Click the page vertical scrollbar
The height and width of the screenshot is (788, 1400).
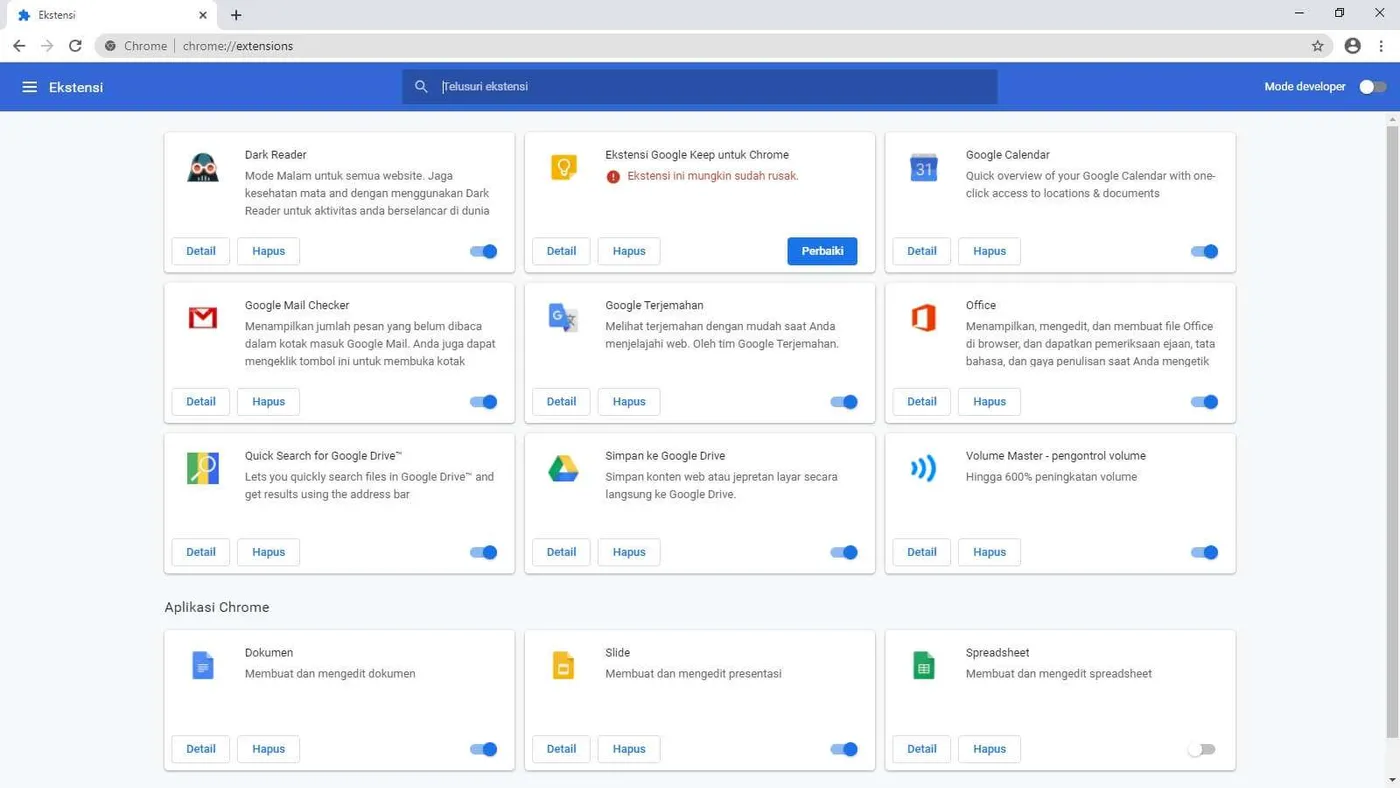coord(1392,432)
